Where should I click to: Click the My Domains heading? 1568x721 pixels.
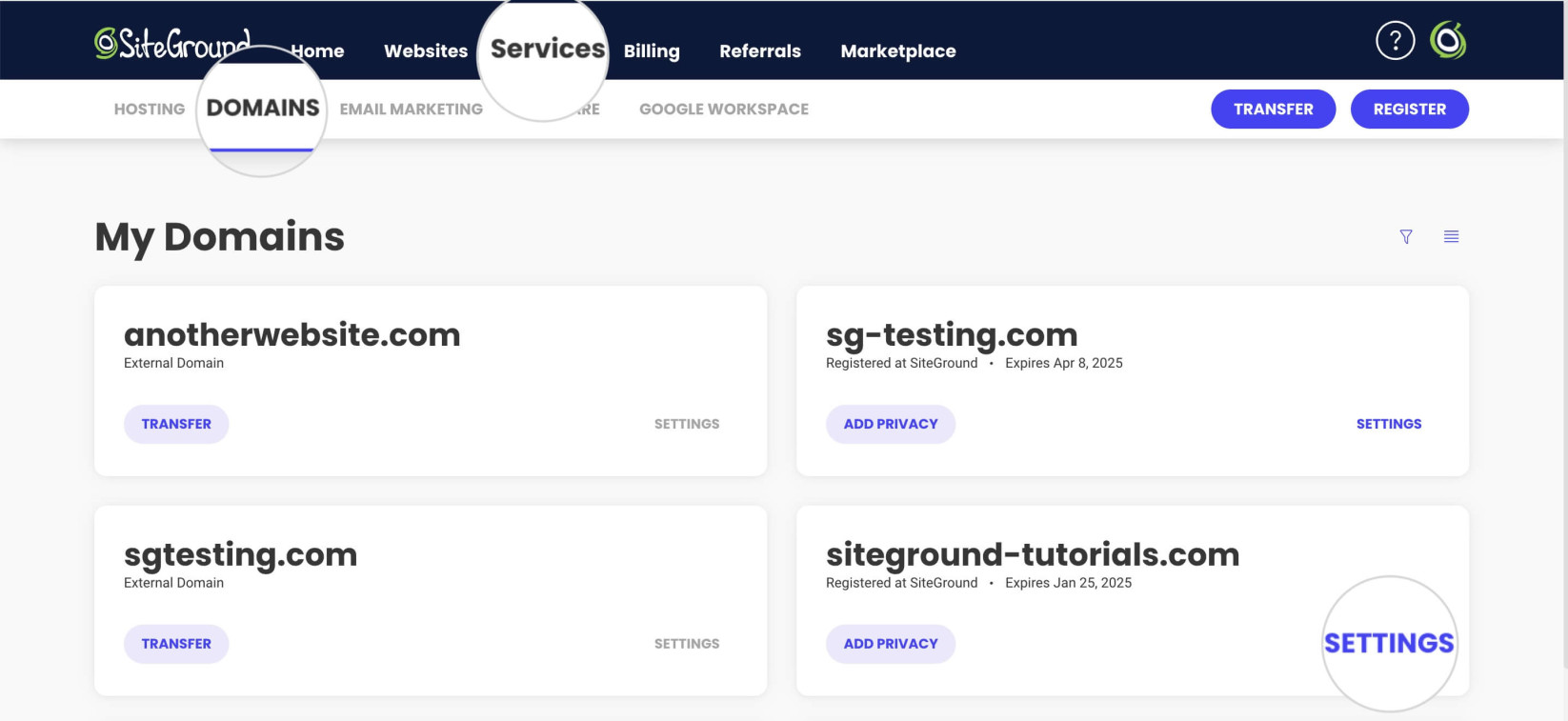[x=220, y=237]
